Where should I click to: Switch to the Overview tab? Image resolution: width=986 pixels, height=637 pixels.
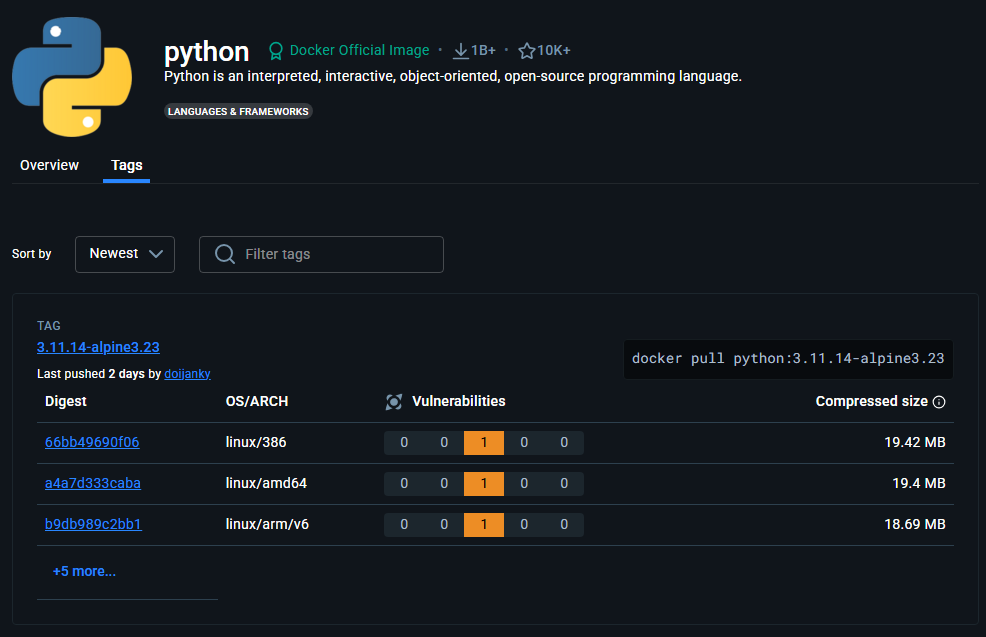49,165
